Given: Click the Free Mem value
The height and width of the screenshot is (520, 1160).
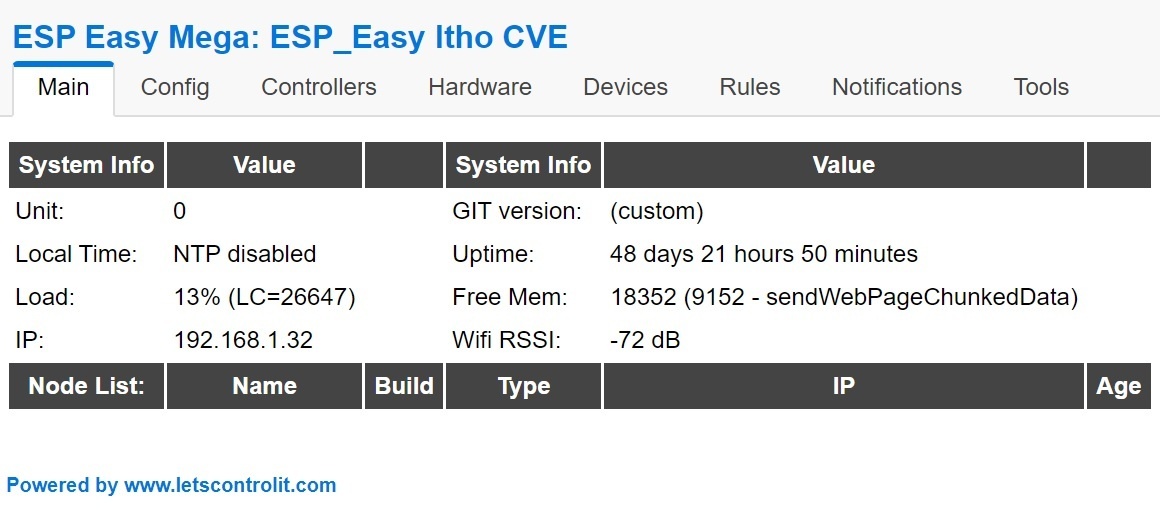Looking at the screenshot, I should 843,297.
